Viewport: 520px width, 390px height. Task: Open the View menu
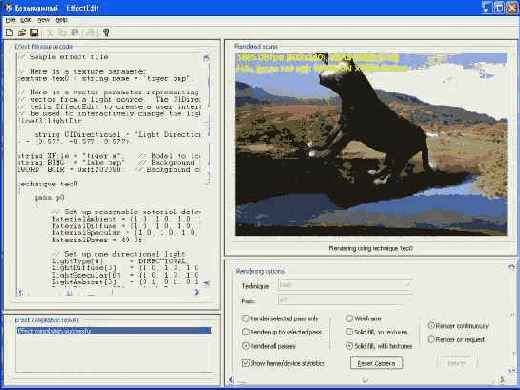(x=43, y=20)
